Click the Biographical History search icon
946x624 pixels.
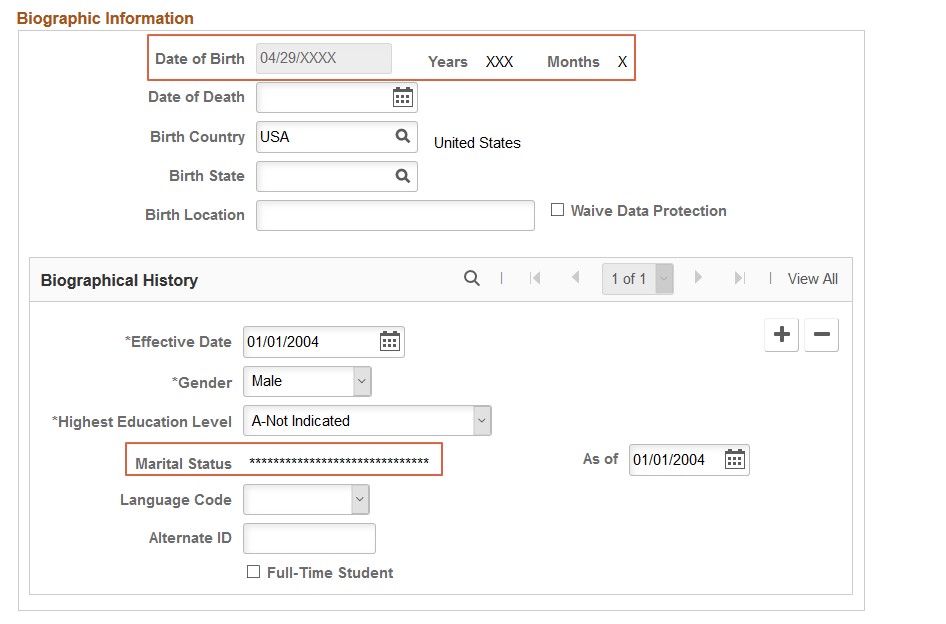(x=472, y=279)
